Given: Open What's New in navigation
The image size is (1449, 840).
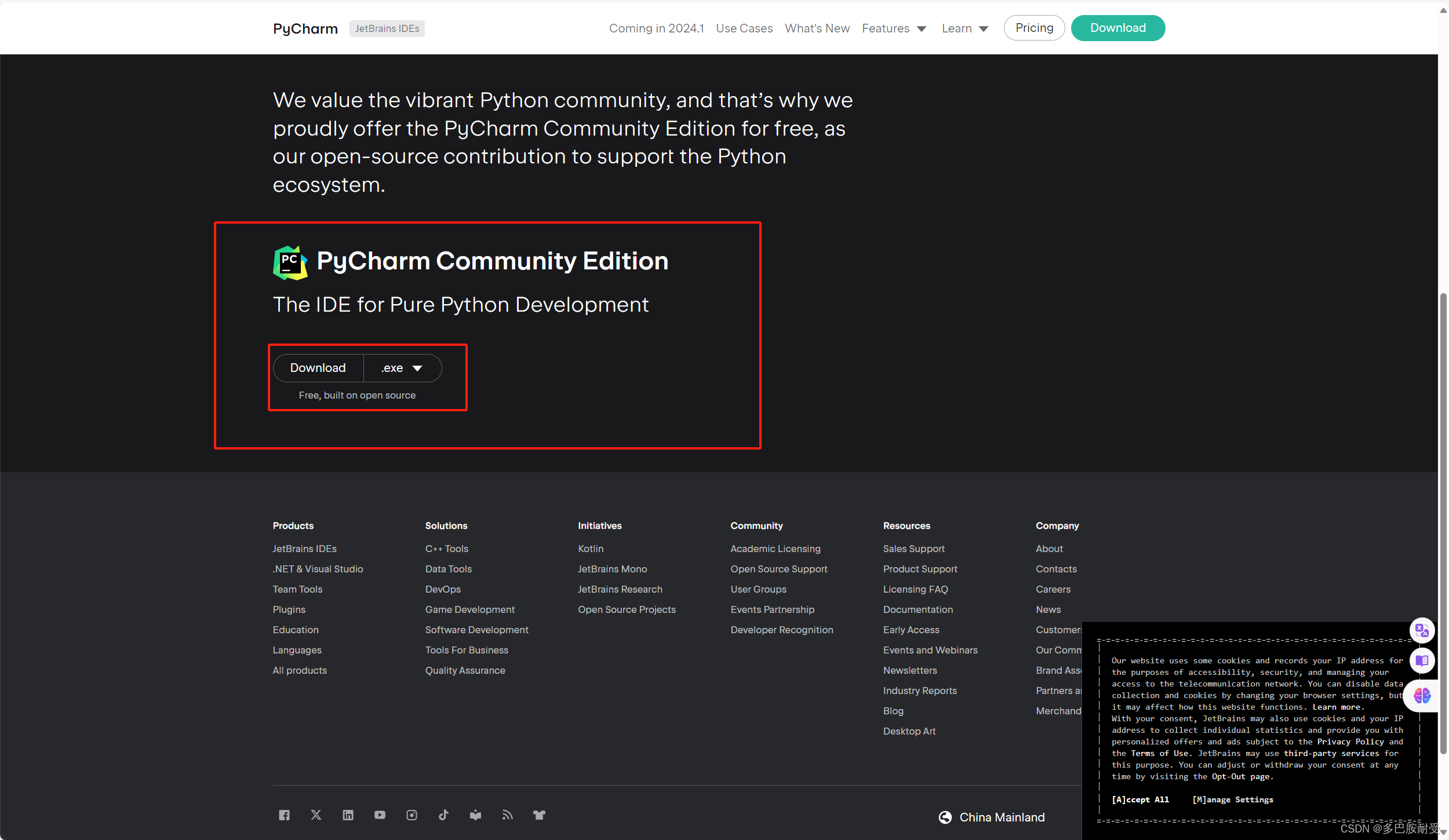Looking at the screenshot, I should (817, 28).
